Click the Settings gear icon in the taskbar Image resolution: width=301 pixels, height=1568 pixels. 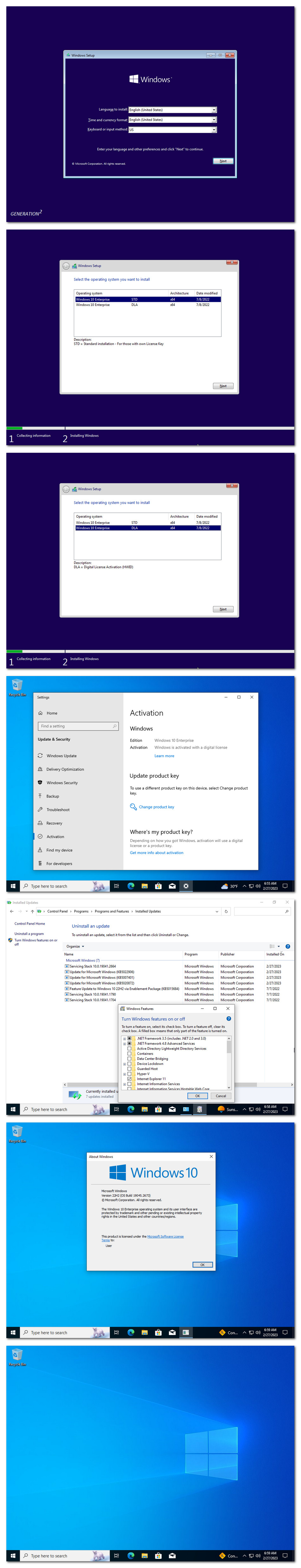point(186,886)
